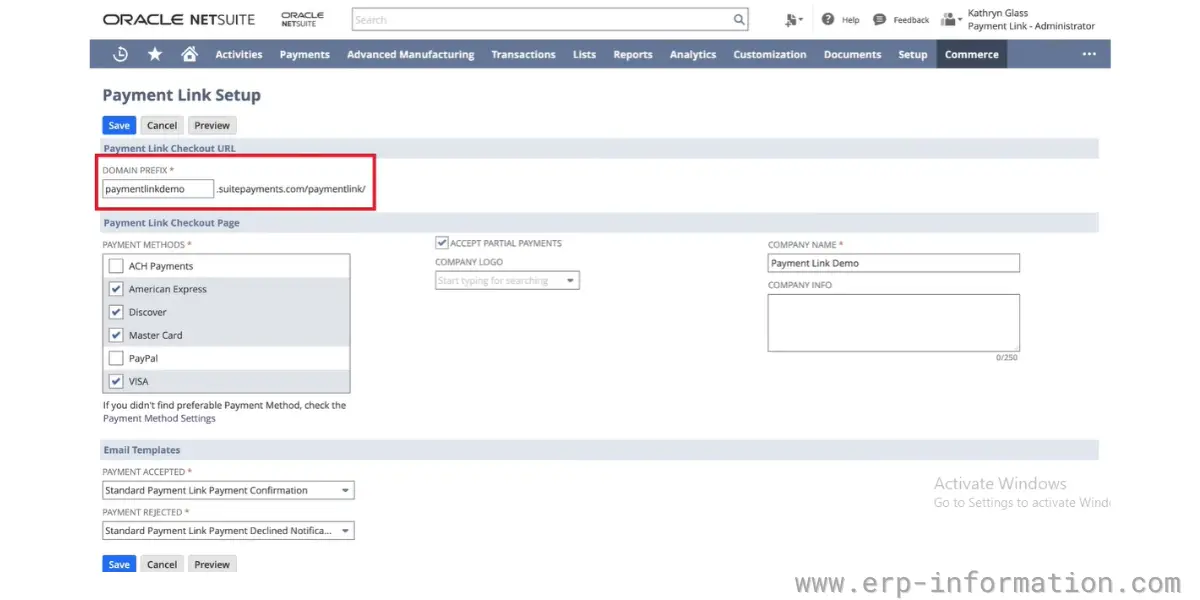Open the Customization menu

[x=770, y=54]
